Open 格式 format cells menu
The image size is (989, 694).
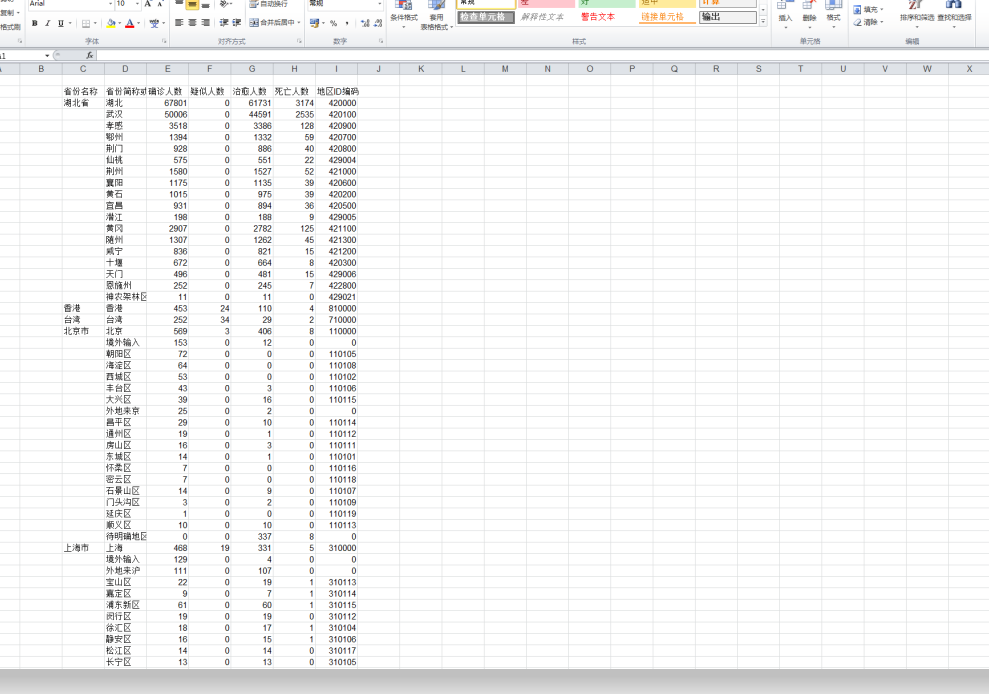[833, 15]
